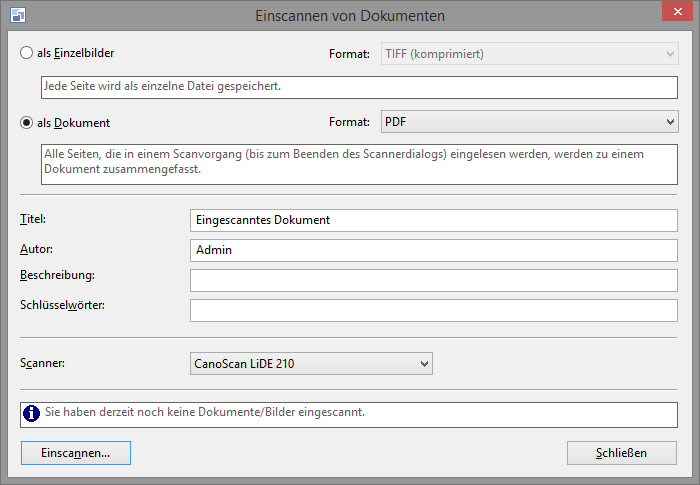Expand the CanoScan LiDE 210 scanner dropdown
Image resolution: width=700 pixels, height=485 pixels.
(x=311, y=363)
